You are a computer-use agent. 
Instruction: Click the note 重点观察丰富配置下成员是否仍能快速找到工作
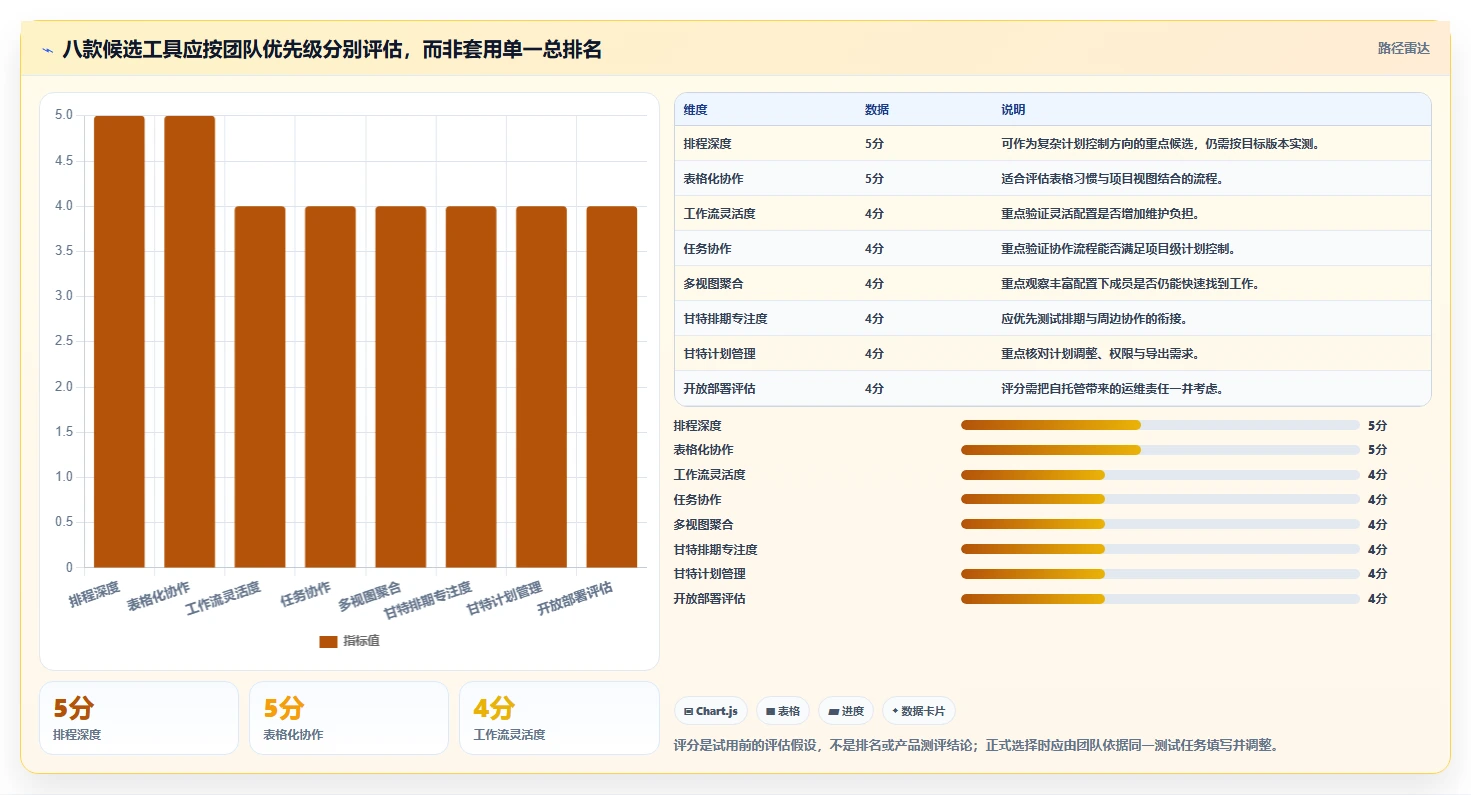(x=1131, y=284)
